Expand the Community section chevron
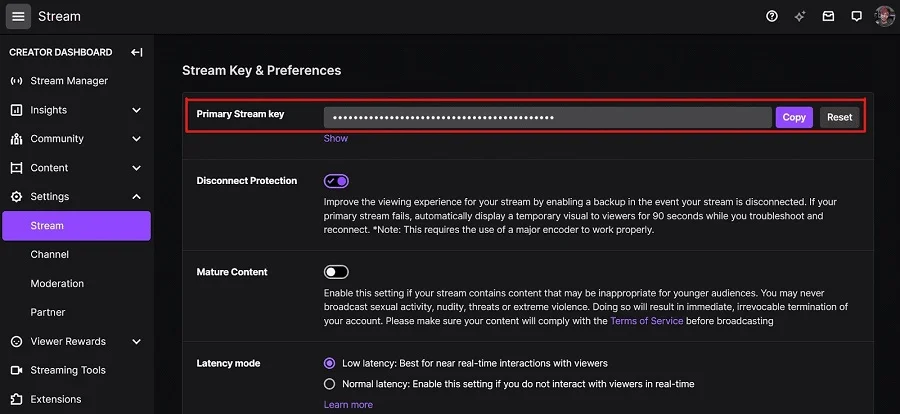This screenshot has width=900, height=414. 137,139
